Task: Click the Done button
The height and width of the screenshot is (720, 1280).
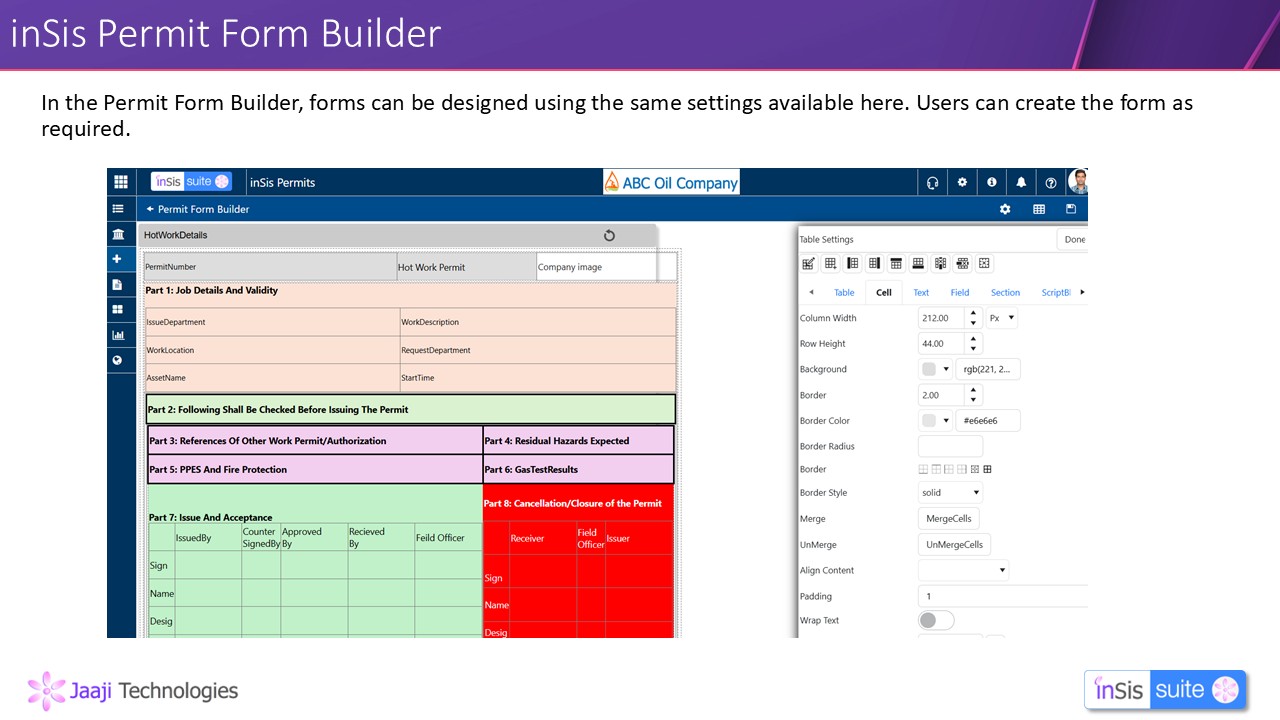Action: click(1074, 240)
